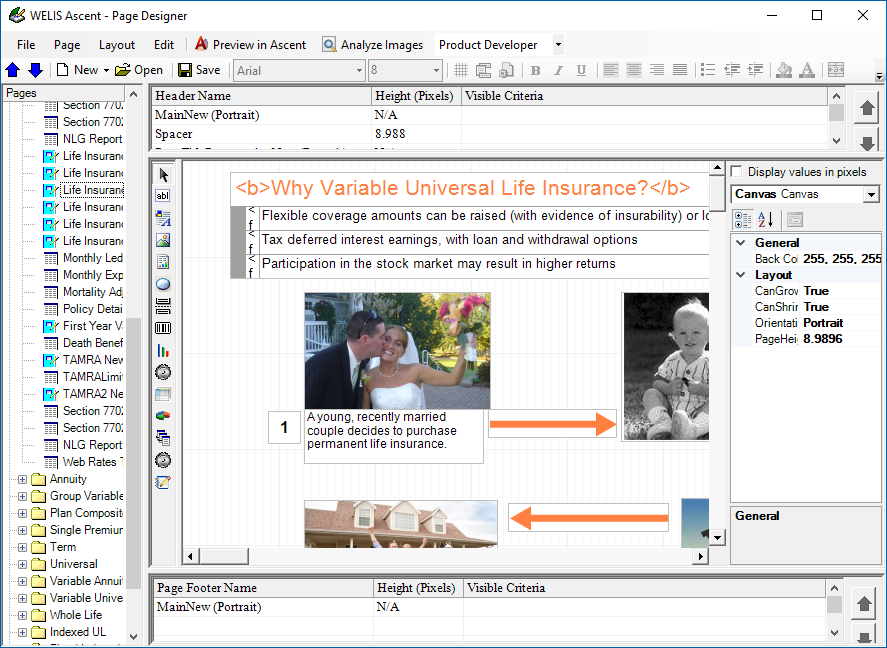Select the barcode tool
The width and height of the screenshot is (887, 648).
point(164,328)
